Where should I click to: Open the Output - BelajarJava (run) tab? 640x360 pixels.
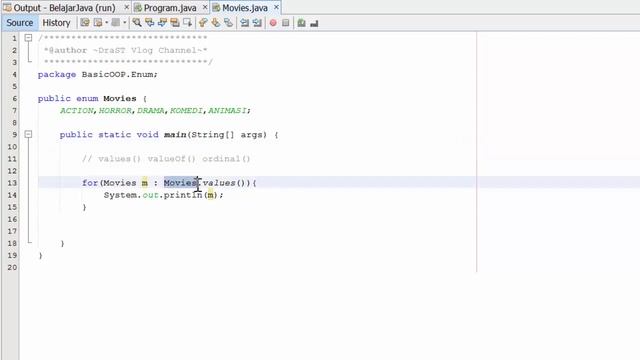tap(64, 8)
